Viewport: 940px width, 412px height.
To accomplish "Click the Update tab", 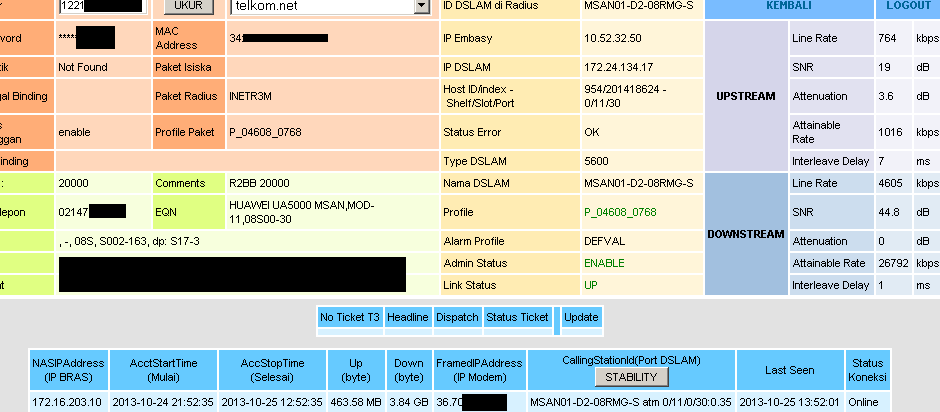I will click(x=581, y=317).
